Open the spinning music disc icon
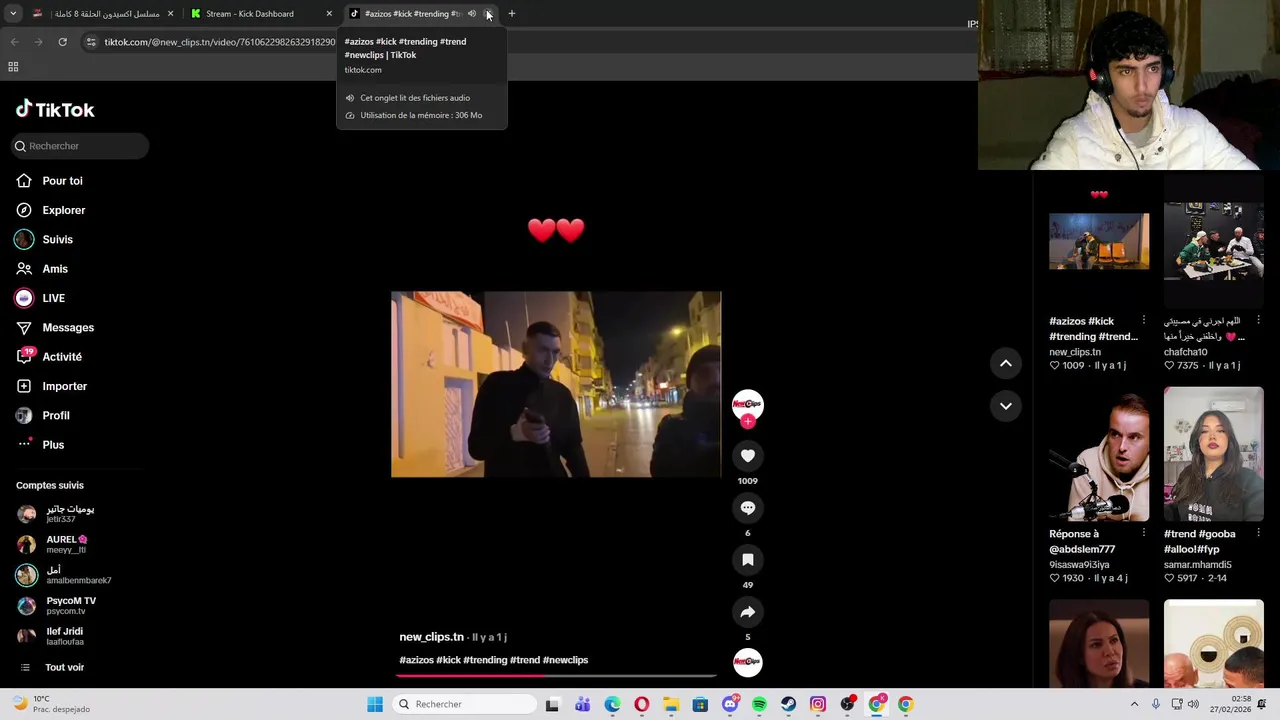This screenshot has width=1280, height=720. pos(747,662)
